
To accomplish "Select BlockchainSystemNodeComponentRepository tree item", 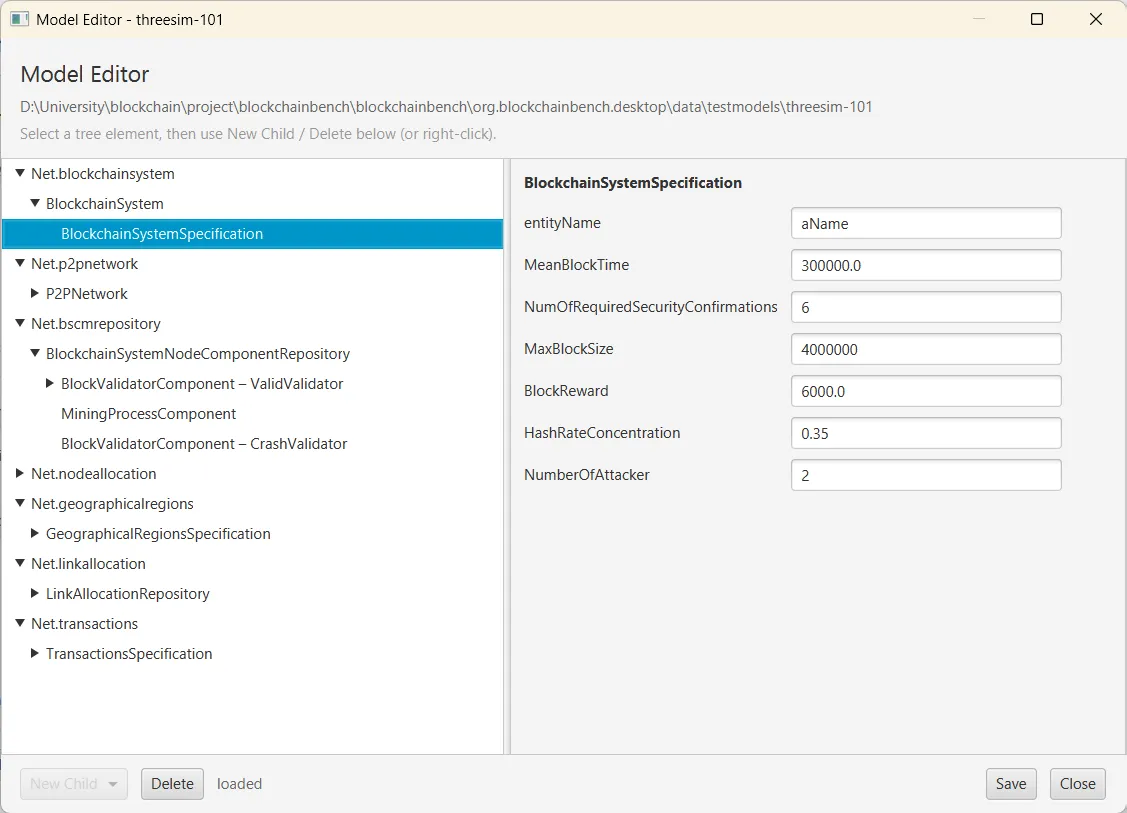I will point(252,354).
